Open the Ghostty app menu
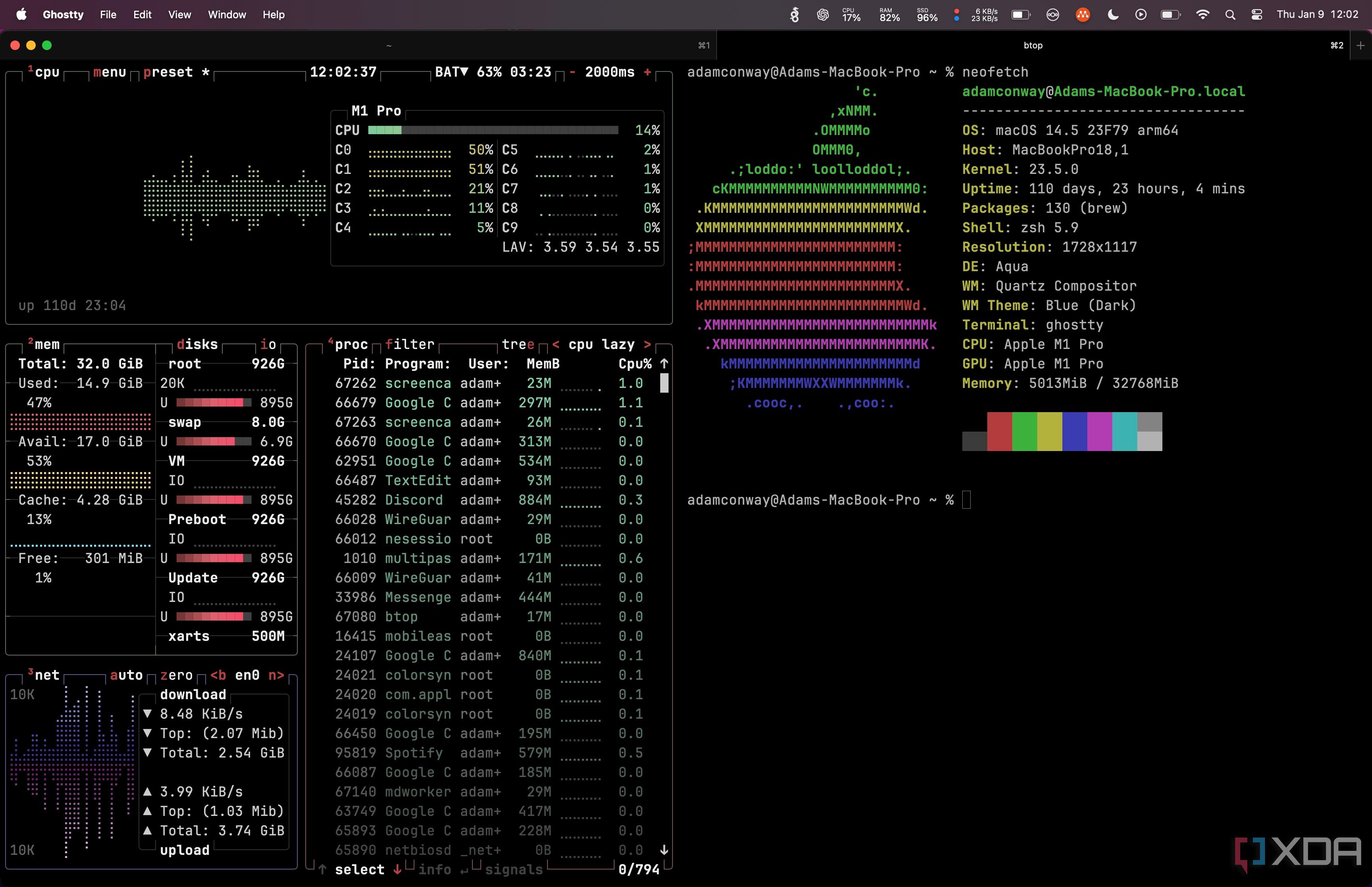Image resolution: width=1372 pixels, height=887 pixels. pos(63,14)
